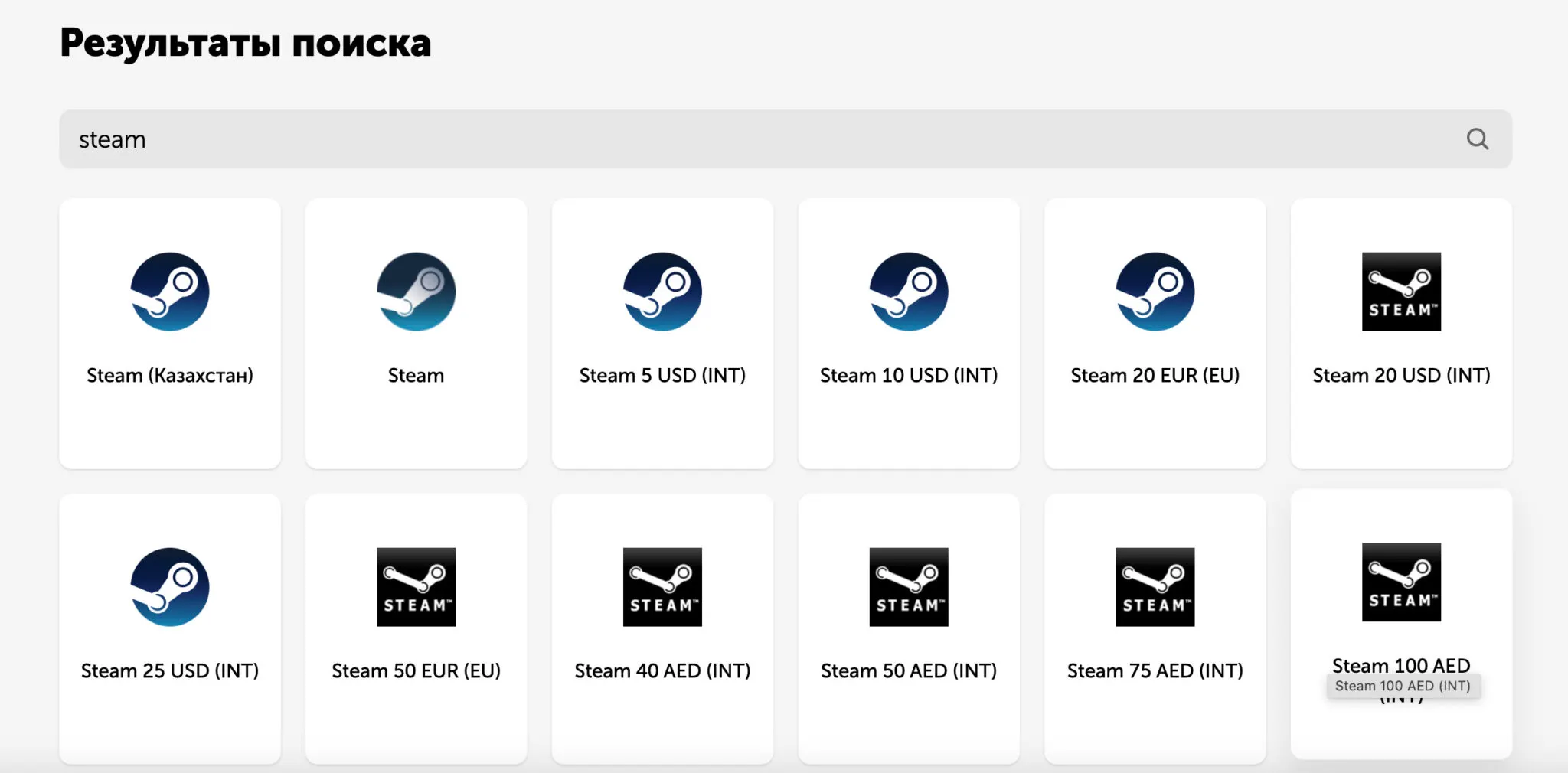Open the Steam 20 EUR (EU) logo
This screenshot has width=1568, height=773.
click(1155, 292)
